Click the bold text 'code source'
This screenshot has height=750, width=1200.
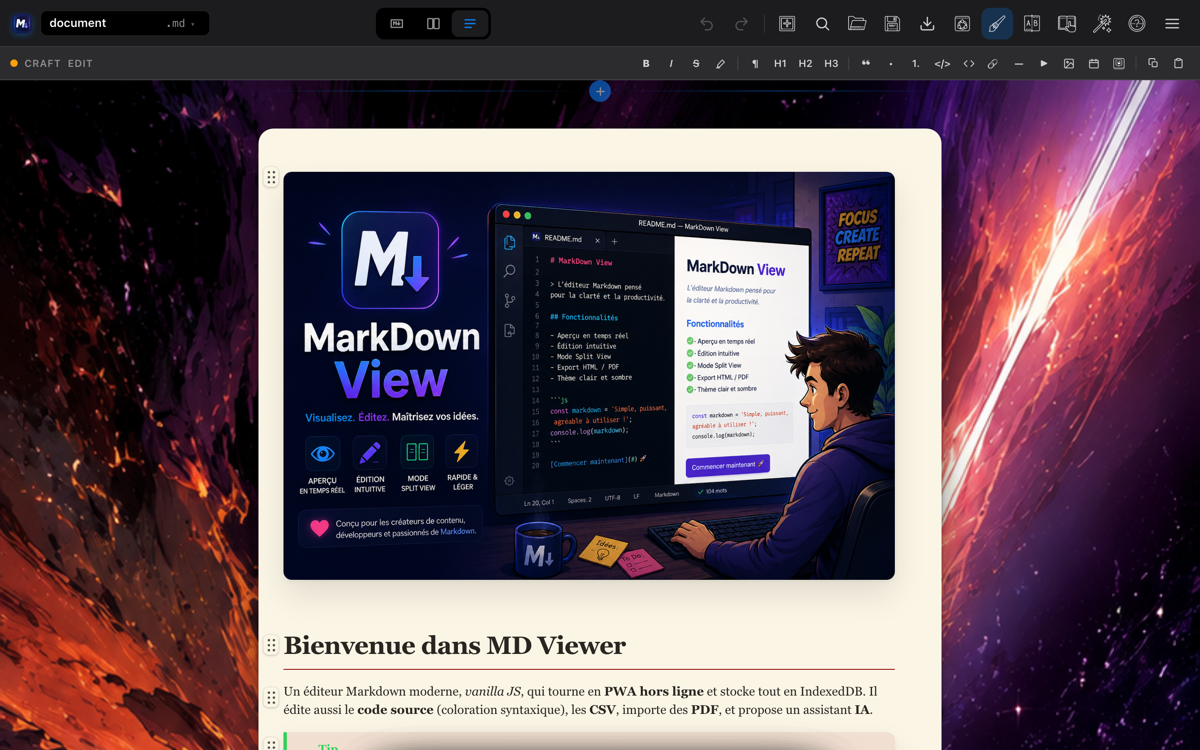point(396,710)
